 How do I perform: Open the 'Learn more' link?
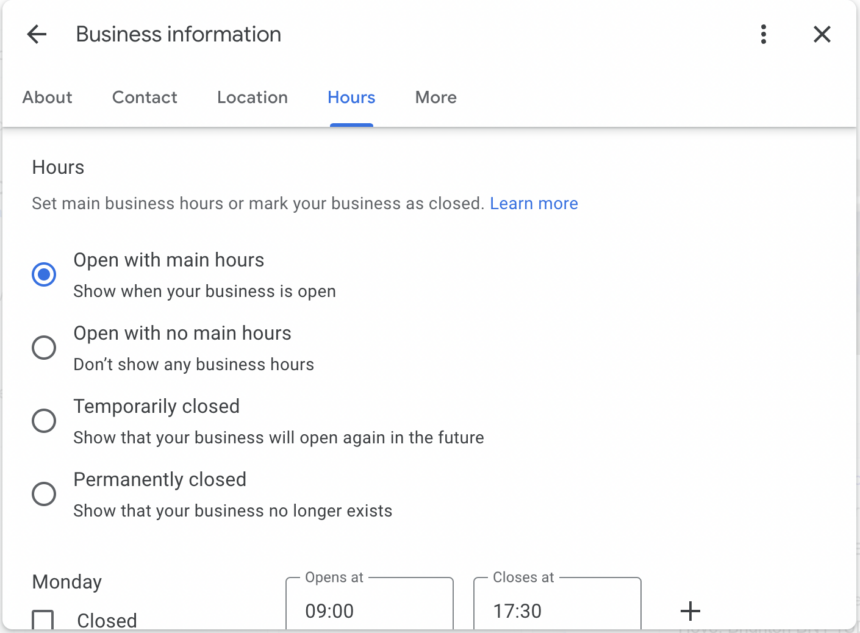point(534,203)
